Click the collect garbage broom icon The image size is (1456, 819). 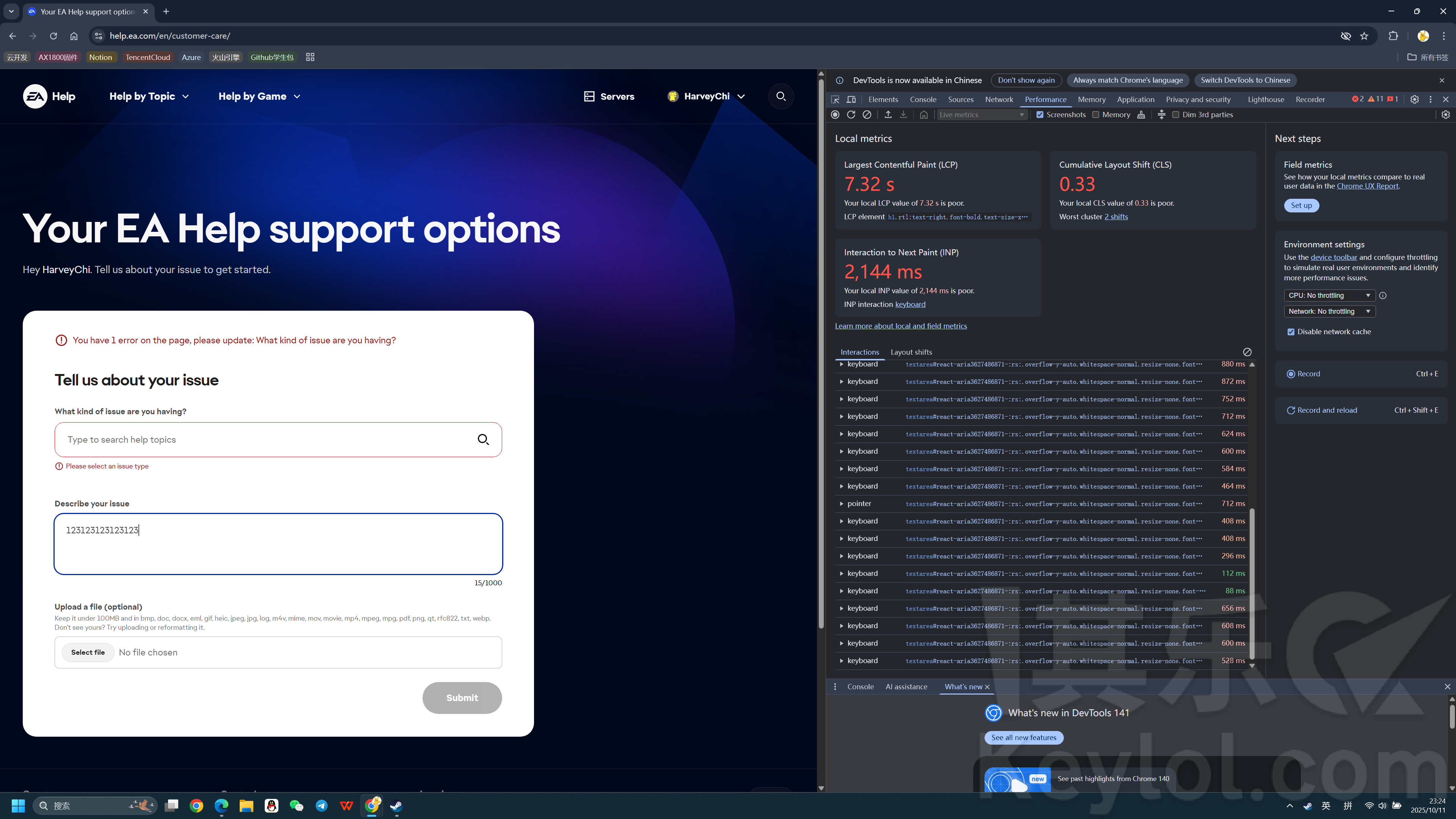(x=1141, y=115)
